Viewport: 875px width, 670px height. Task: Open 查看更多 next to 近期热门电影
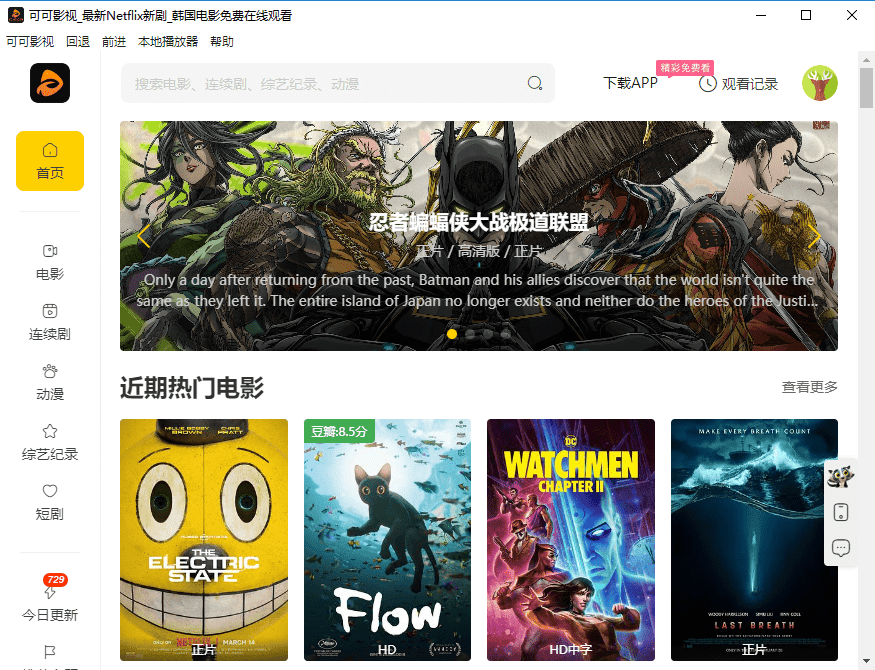[809, 387]
